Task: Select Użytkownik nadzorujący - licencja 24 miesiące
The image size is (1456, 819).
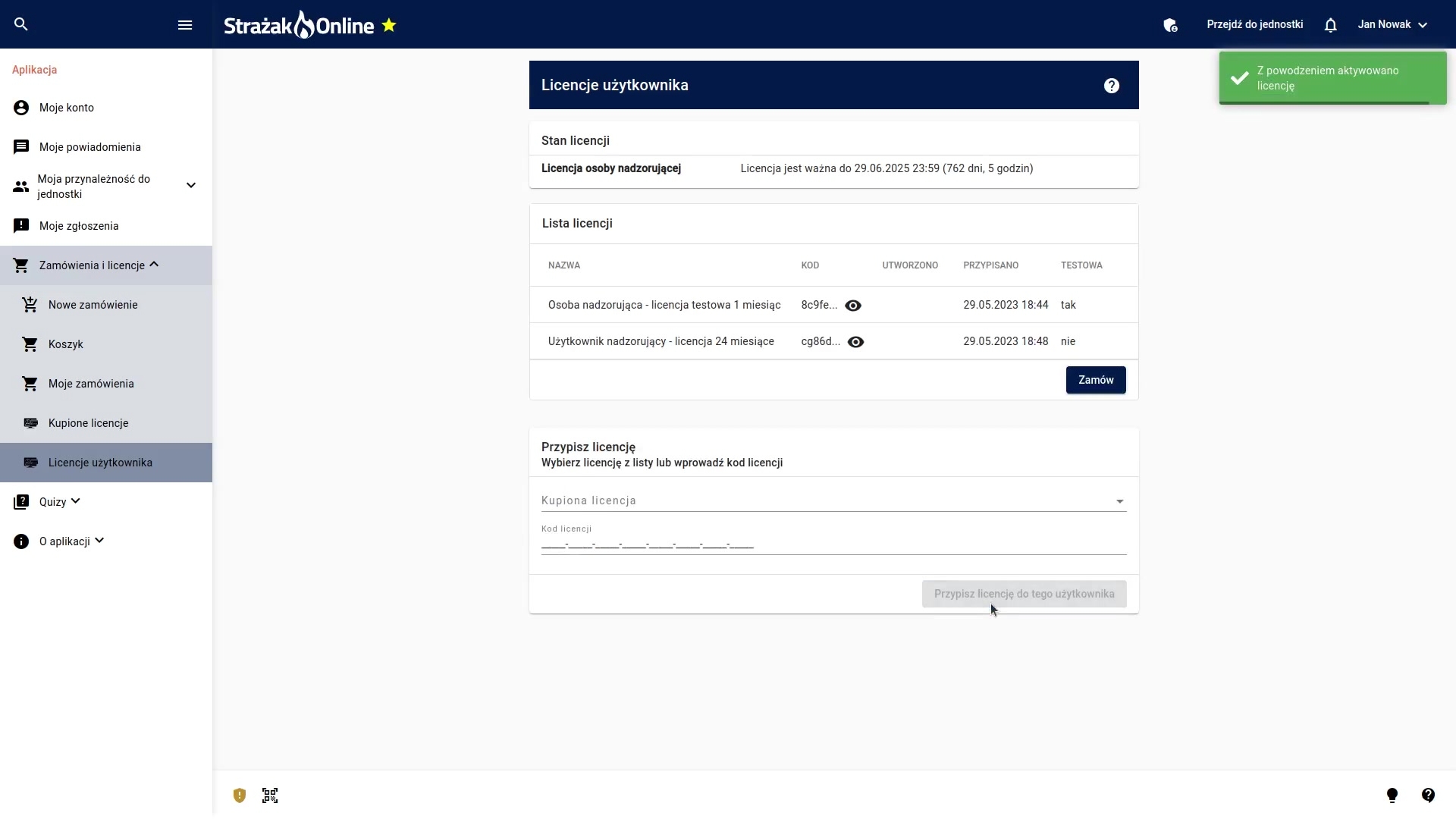Action: (x=661, y=341)
